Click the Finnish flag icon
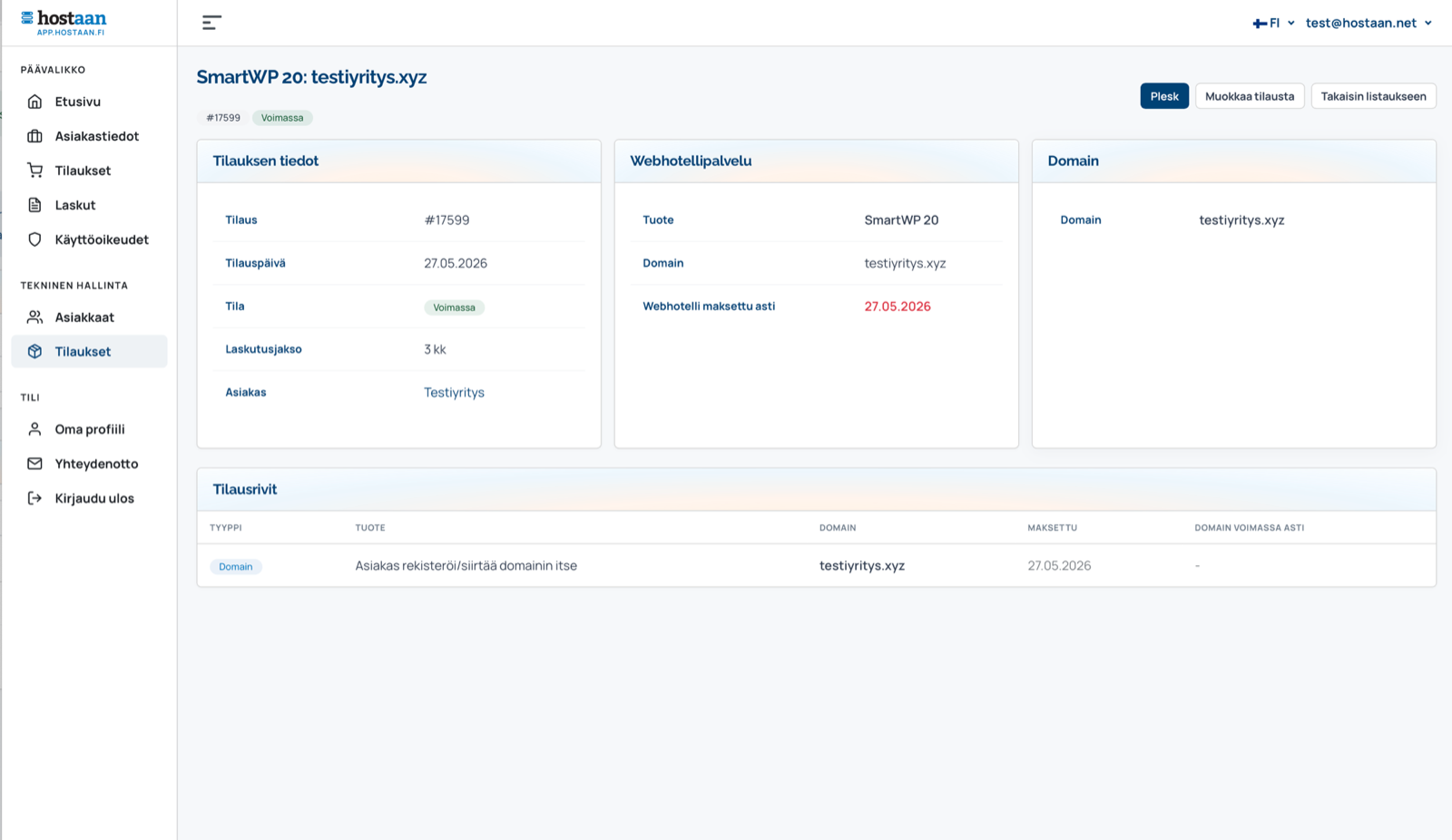The width and height of the screenshot is (1452, 840). click(x=1260, y=24)
